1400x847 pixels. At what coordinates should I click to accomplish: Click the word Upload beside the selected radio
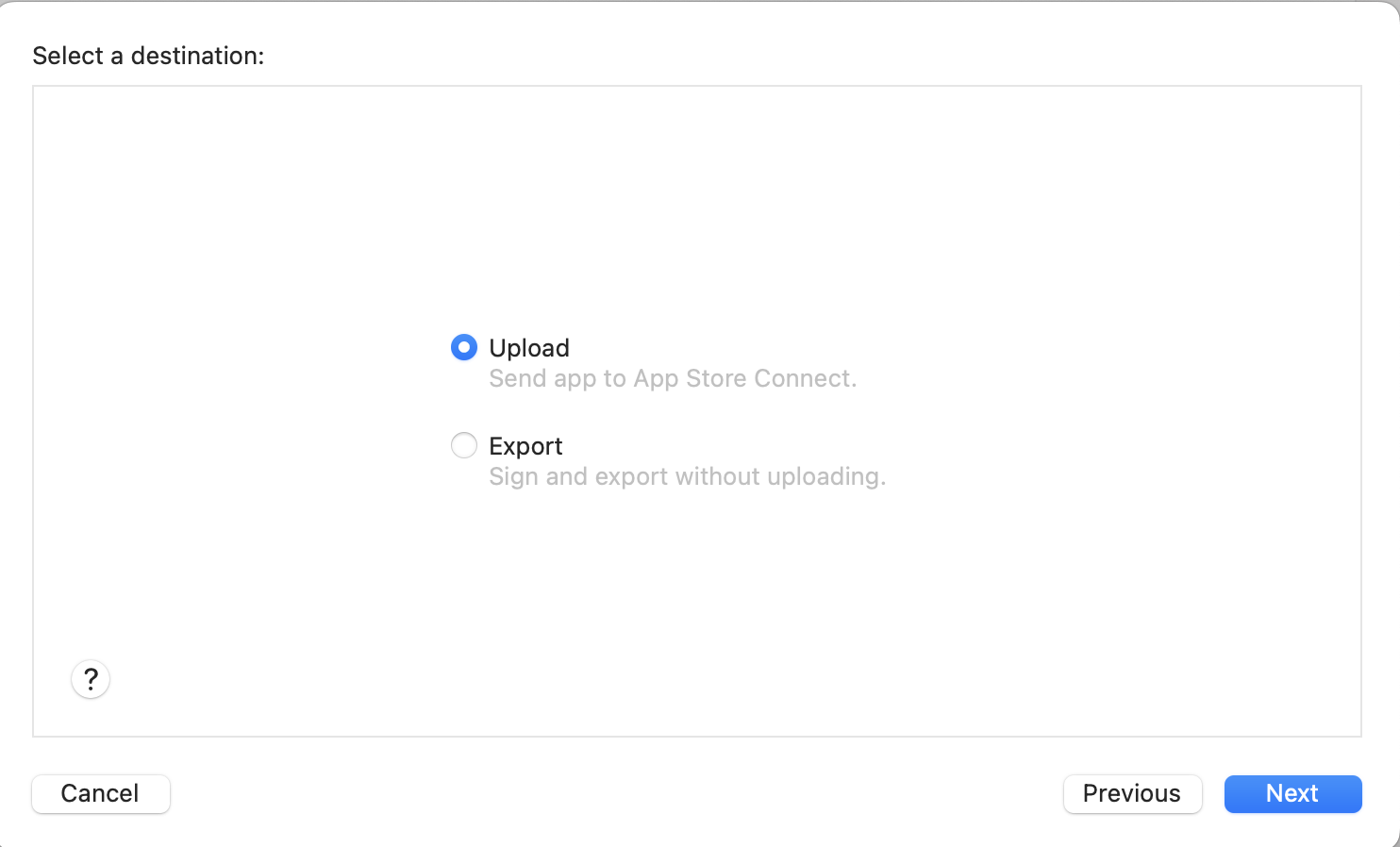pos(529,348)
